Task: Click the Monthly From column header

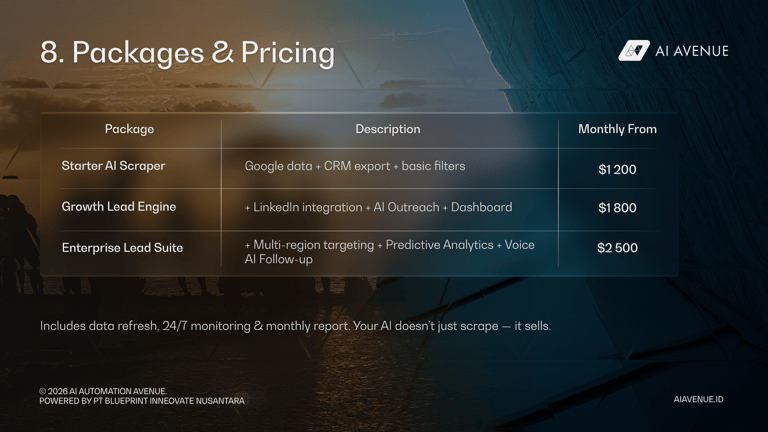Action: (617, 129)
